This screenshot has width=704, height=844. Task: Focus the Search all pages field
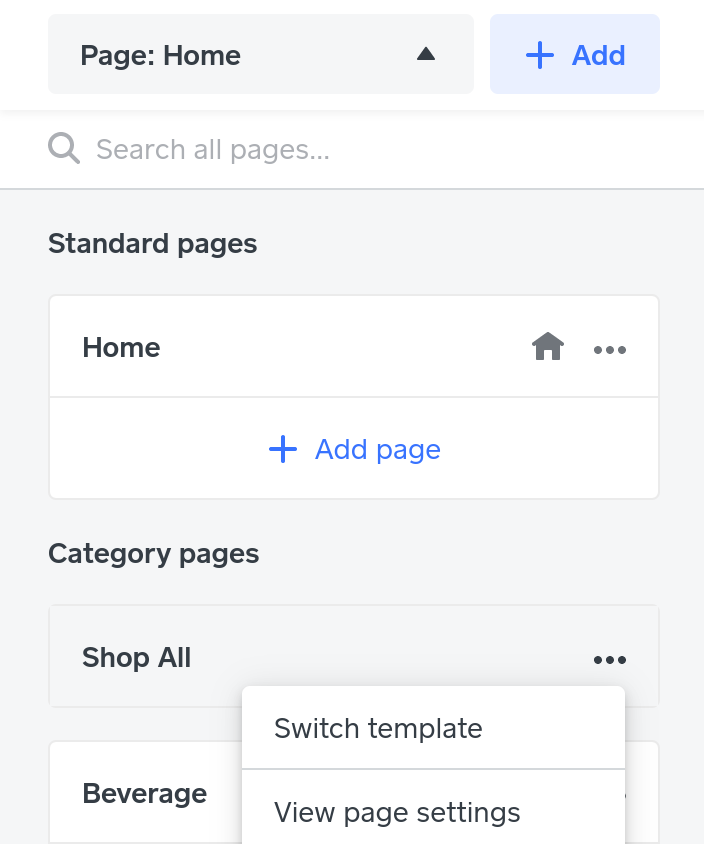(352, 149)
